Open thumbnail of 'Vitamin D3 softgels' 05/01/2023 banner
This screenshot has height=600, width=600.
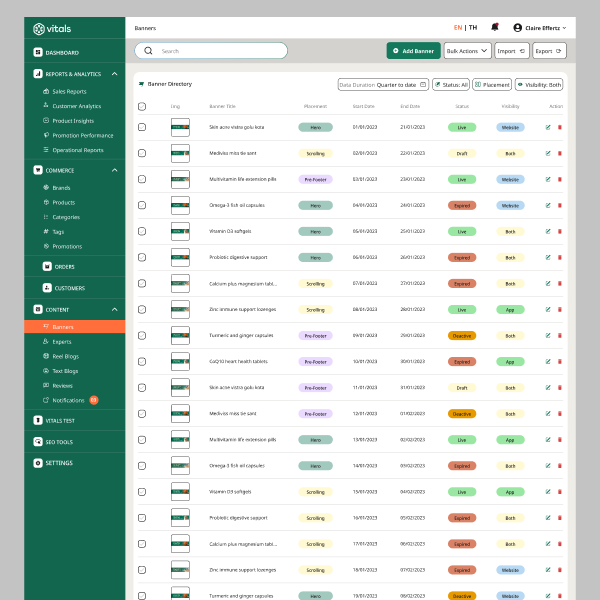pyautogui.click(x=180, y=231)
